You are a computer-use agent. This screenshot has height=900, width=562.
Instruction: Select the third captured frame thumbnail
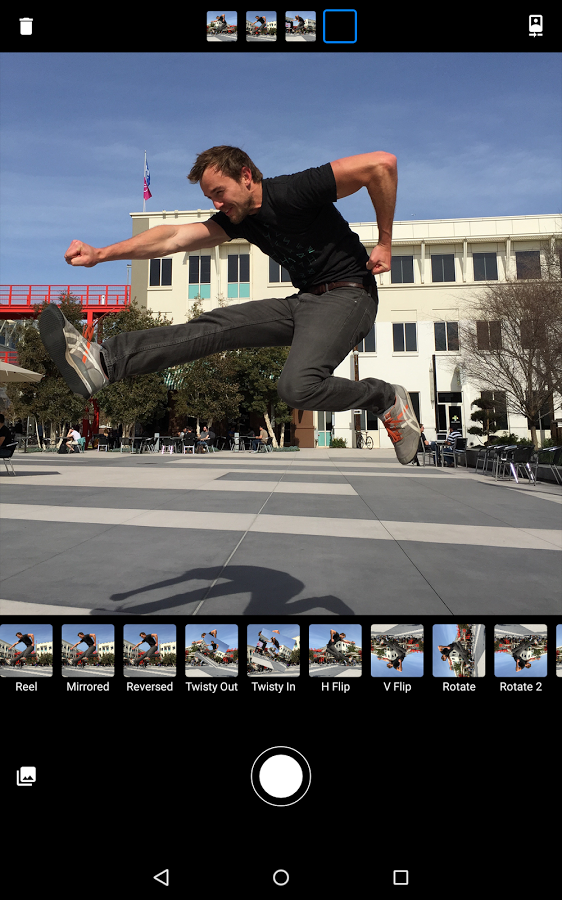(x=300, y=26)
